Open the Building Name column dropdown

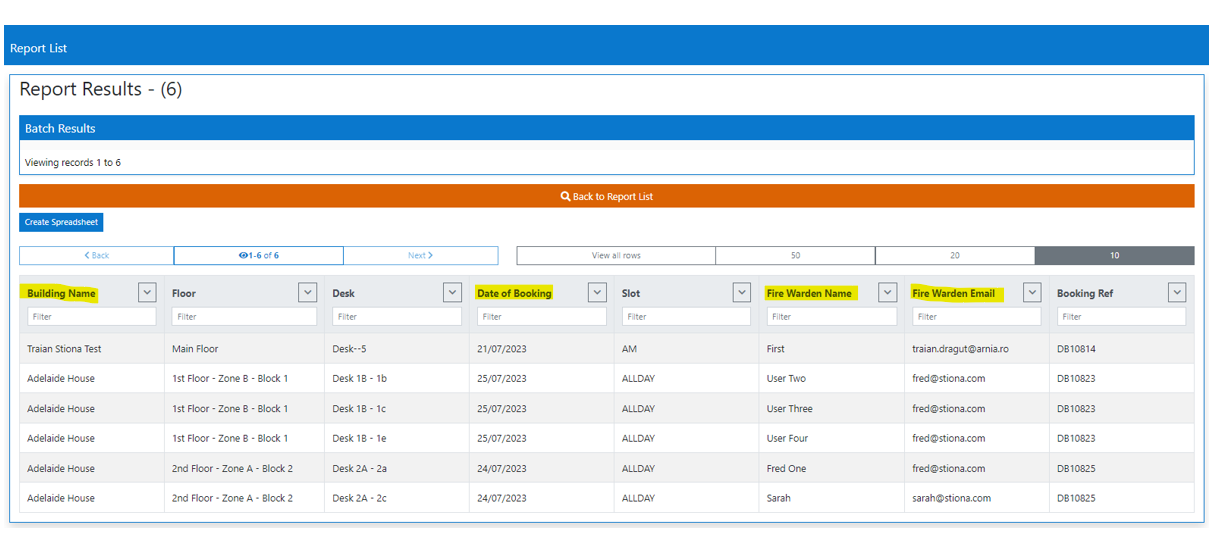point(147,292)
